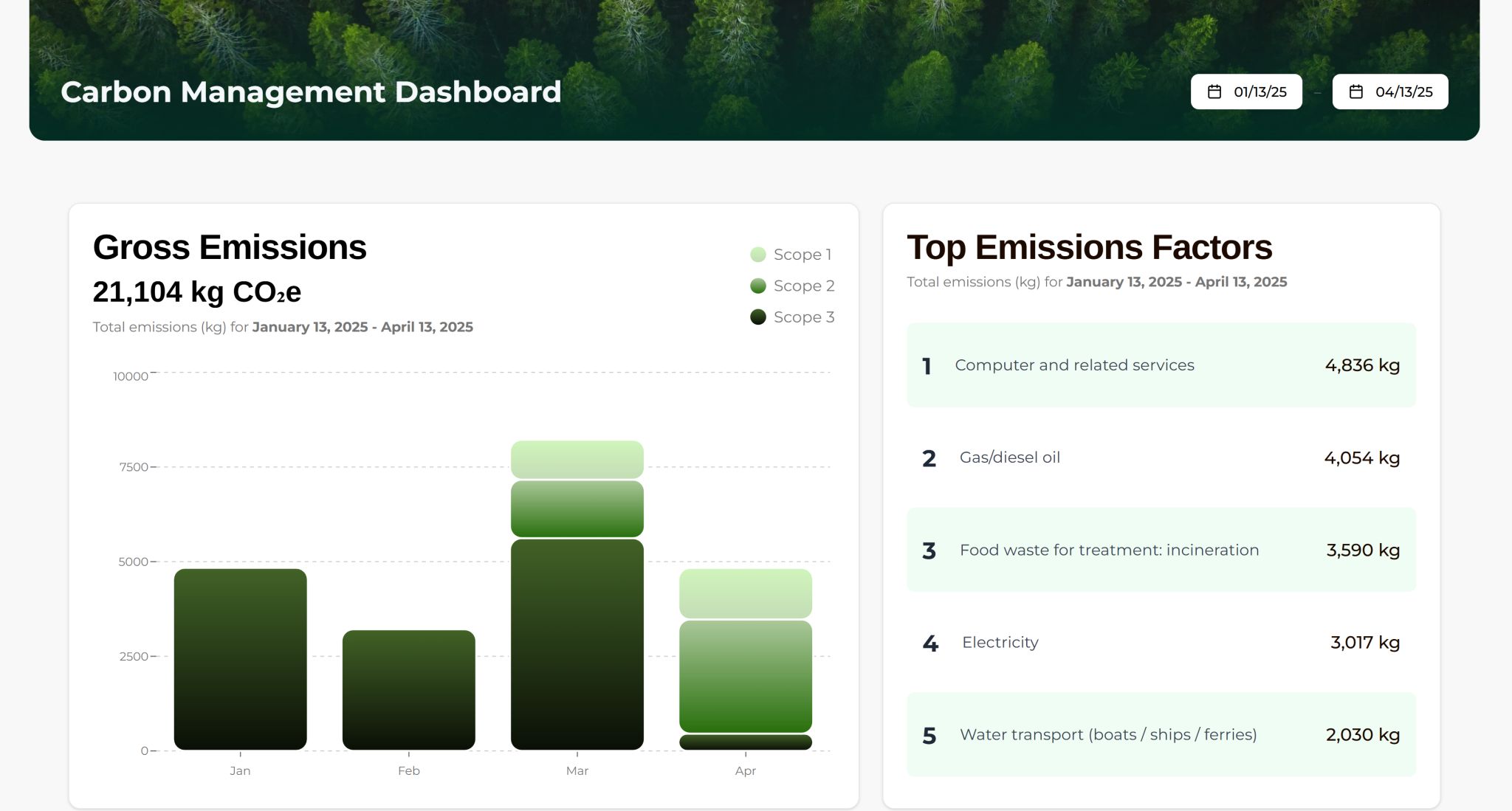Click March's dark Scope 3 segment

click(577, 644)
